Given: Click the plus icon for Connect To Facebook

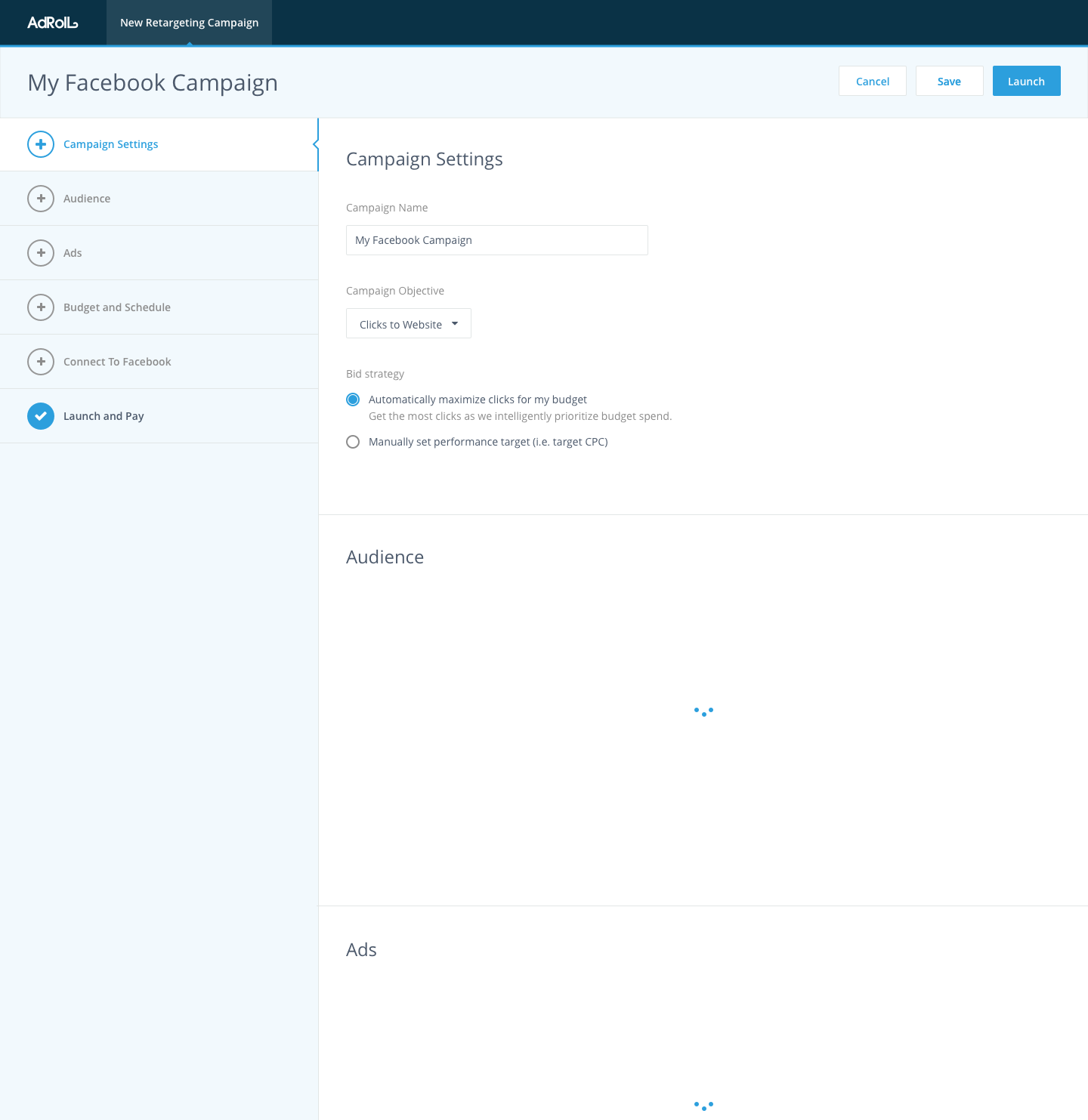Looking at the screenshot, I should pyautogui.click(x=41, y=362).
